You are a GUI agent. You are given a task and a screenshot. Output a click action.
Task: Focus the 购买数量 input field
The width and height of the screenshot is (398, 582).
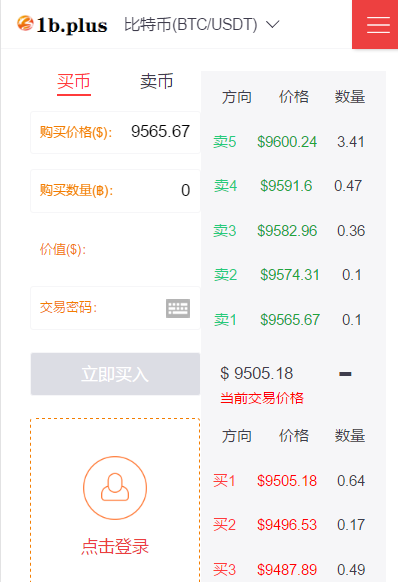115,191
